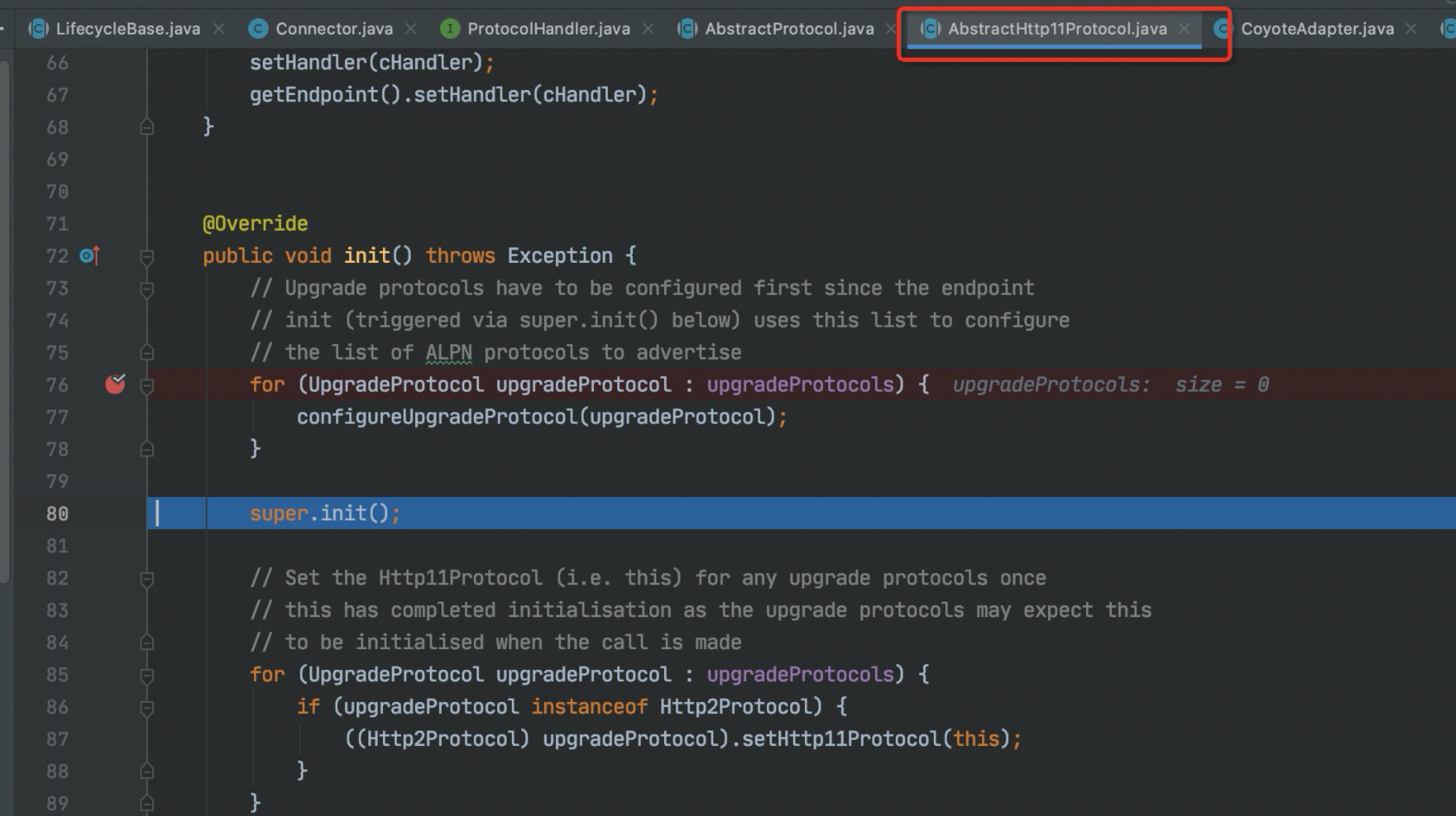Click 'setHttp11Protocol' on line 87
This screenshot has height=816, width=1456.
pyautogui.click(x=842, y=739)
